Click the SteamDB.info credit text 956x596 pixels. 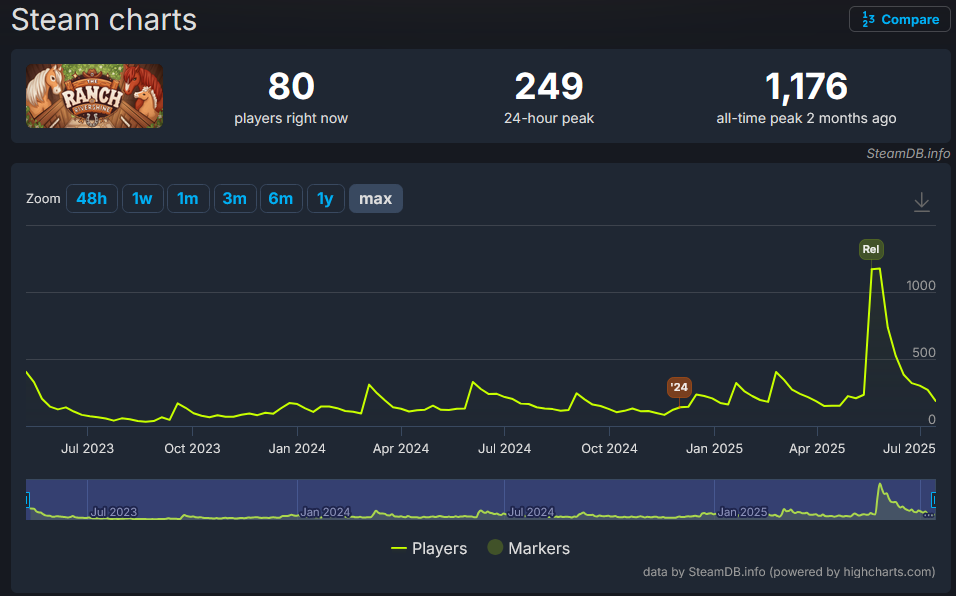coord(908,154)
